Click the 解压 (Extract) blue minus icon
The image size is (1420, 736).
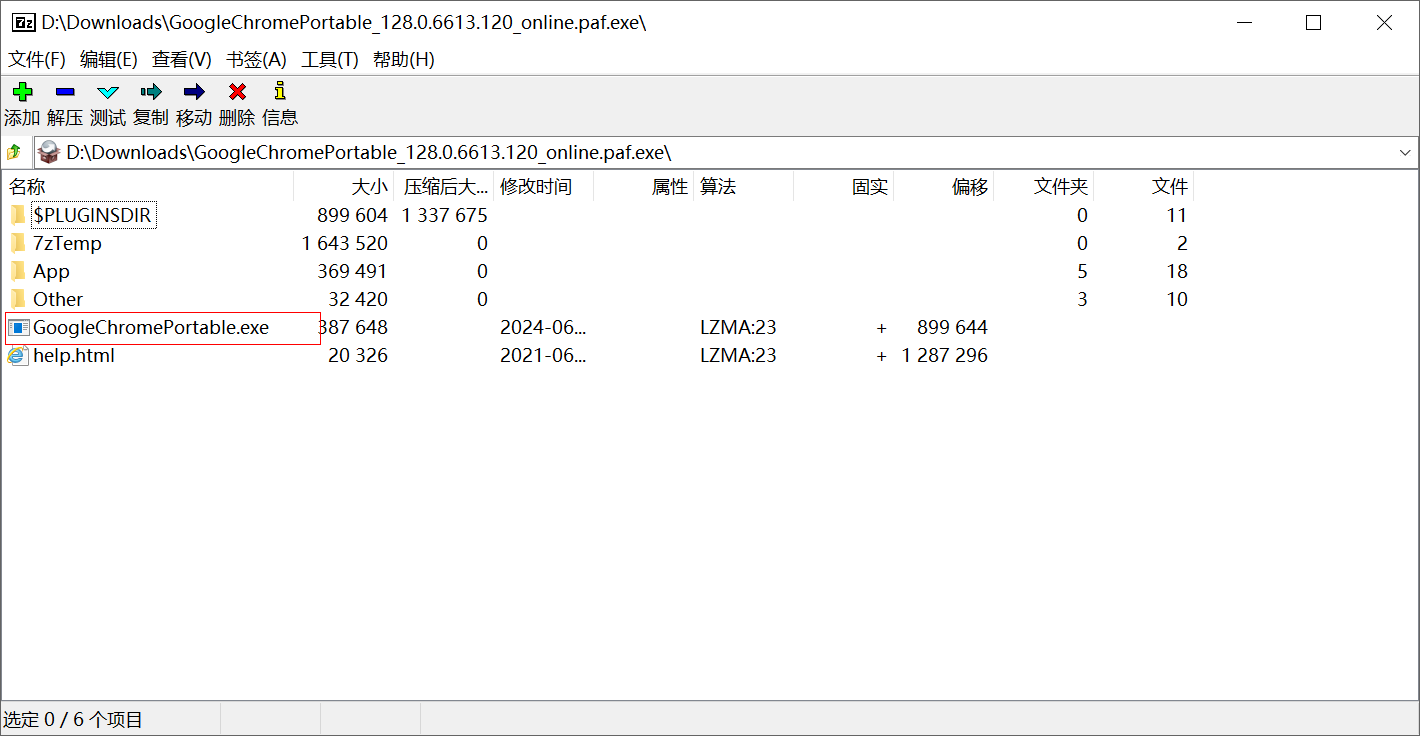[65, 91]
